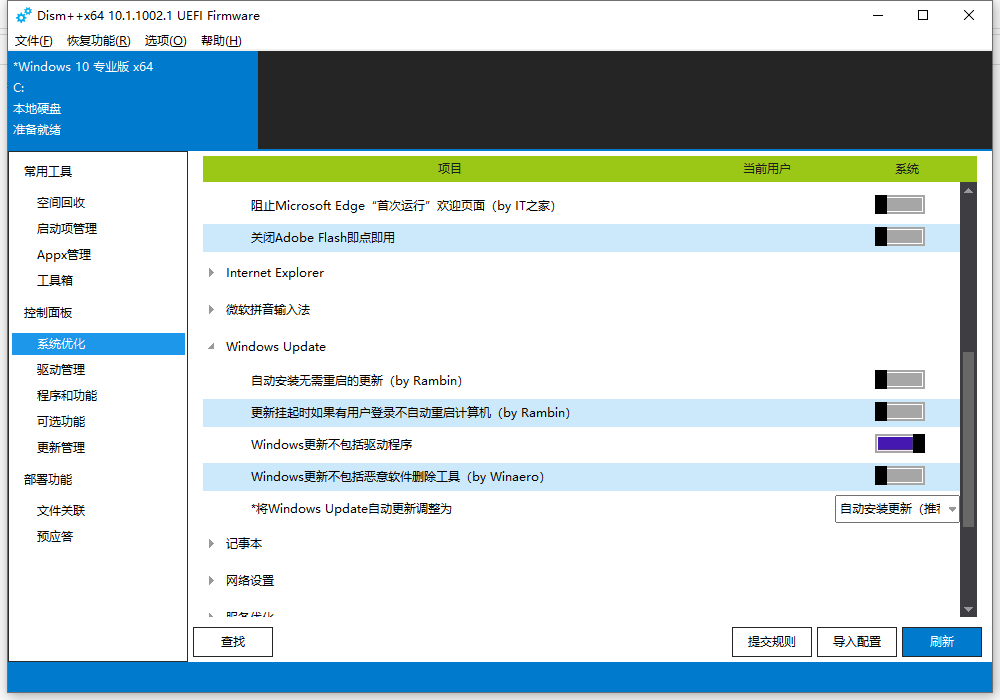The image size is (1000, 700).
Task: Toggle 阻止Microsoft Edge首次运行欢迎页面 switch
Action: click(899, 205)
